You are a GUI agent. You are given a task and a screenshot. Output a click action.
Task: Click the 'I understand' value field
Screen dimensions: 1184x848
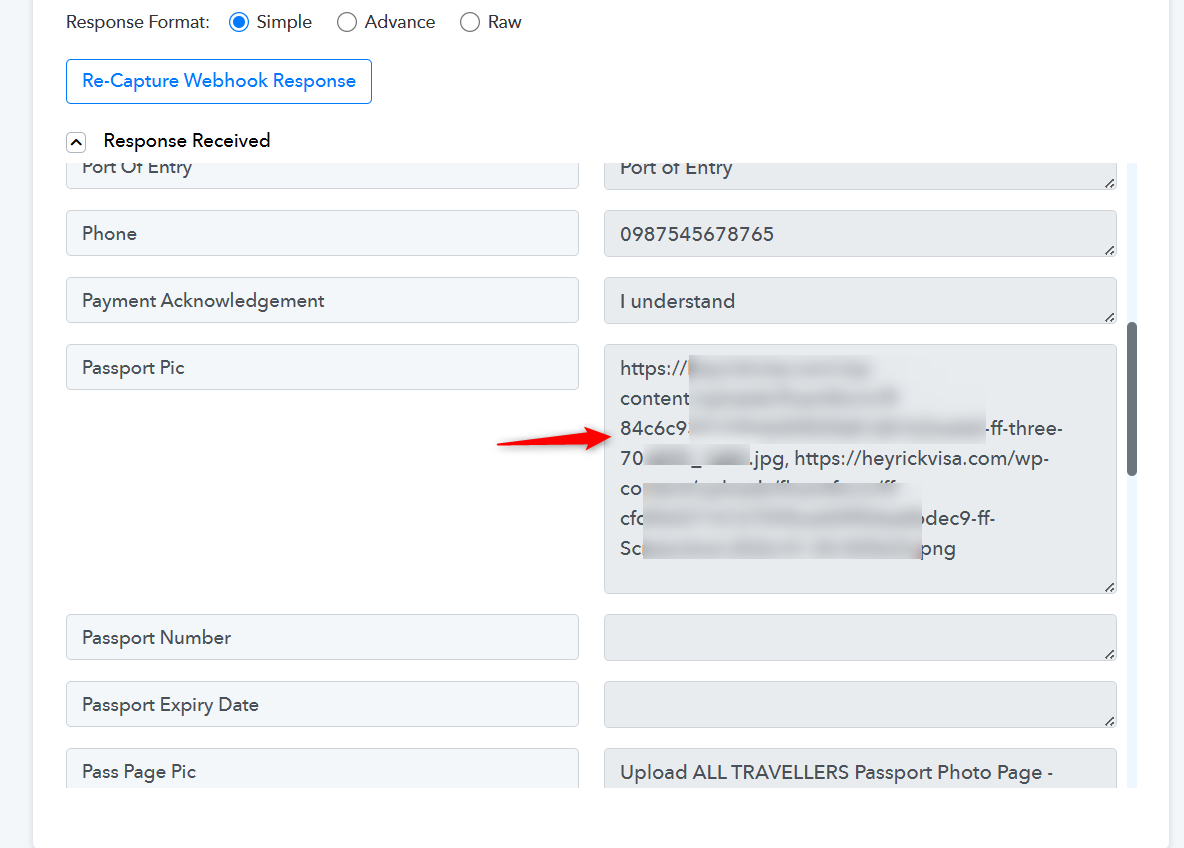(x=859, y=301)
